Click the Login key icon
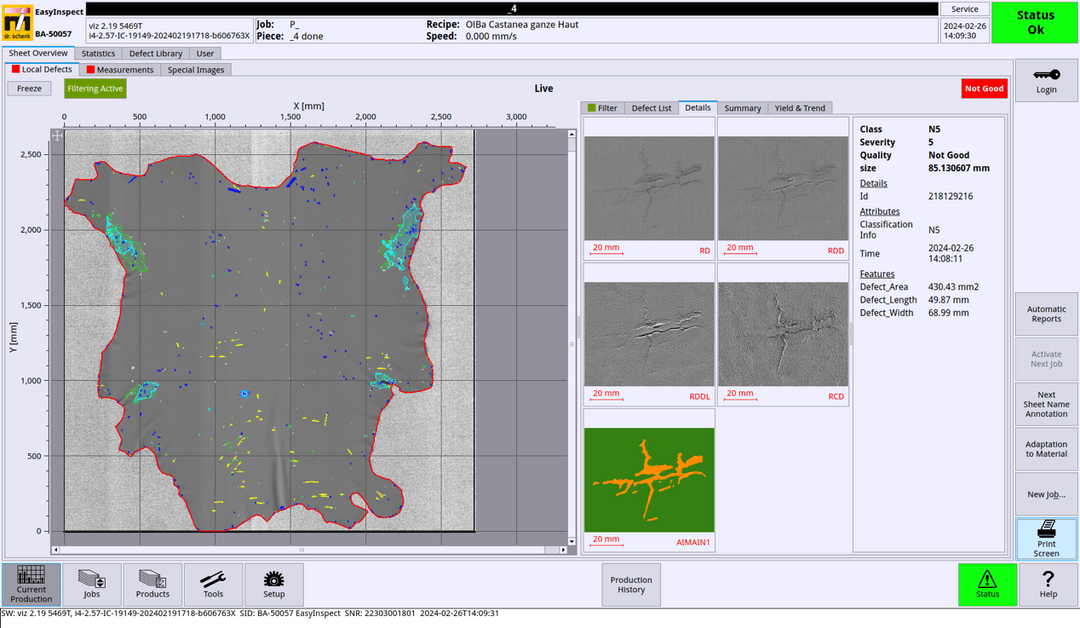 pyautogui.click(x=1046, y=74)
